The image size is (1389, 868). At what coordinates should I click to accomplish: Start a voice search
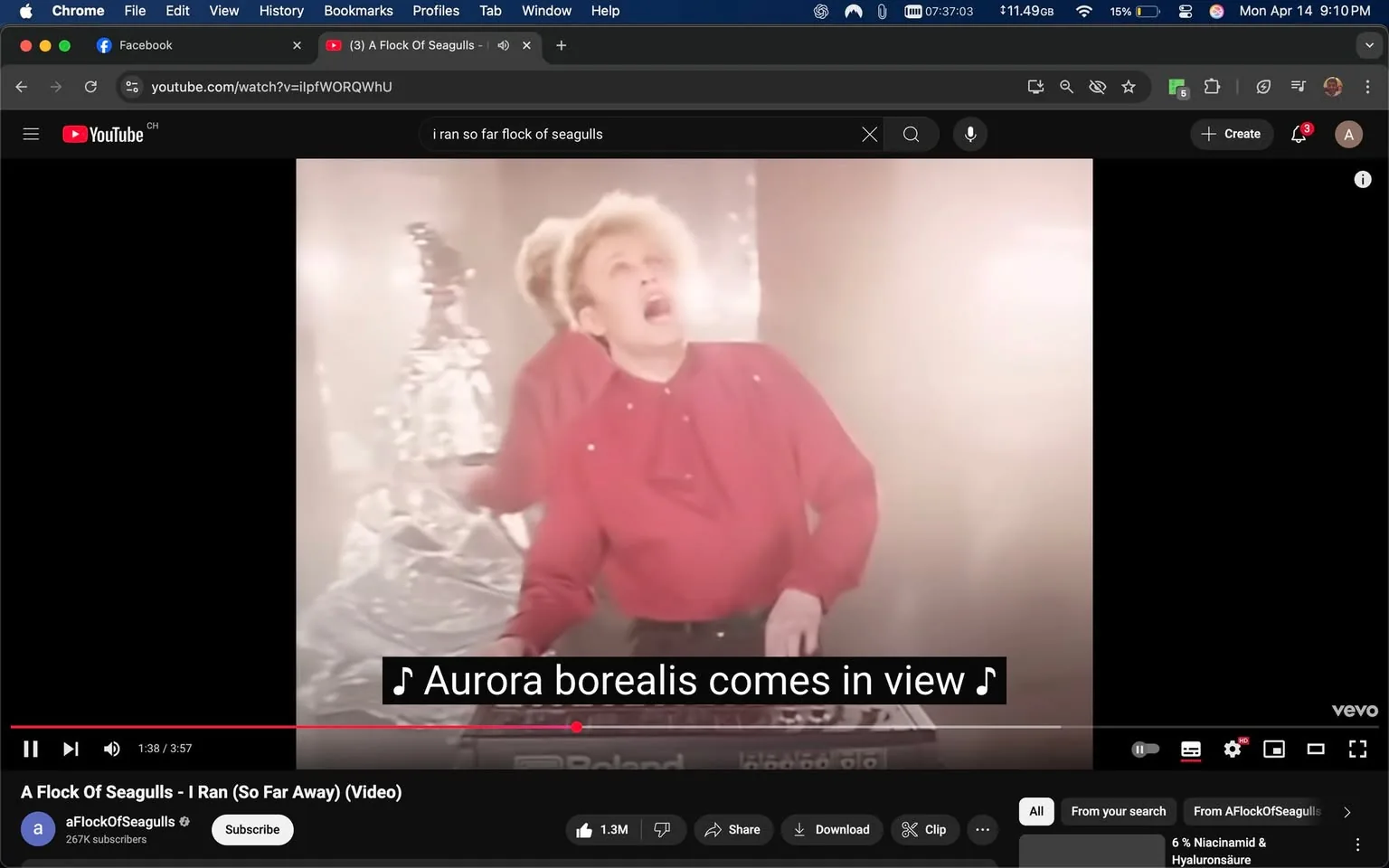coord(969,134)
